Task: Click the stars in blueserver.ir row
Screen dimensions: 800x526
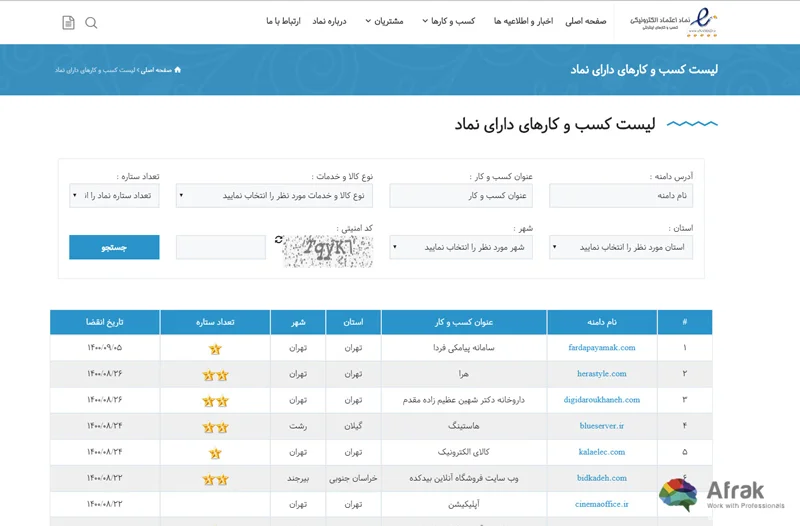Action: pos(215,428)
